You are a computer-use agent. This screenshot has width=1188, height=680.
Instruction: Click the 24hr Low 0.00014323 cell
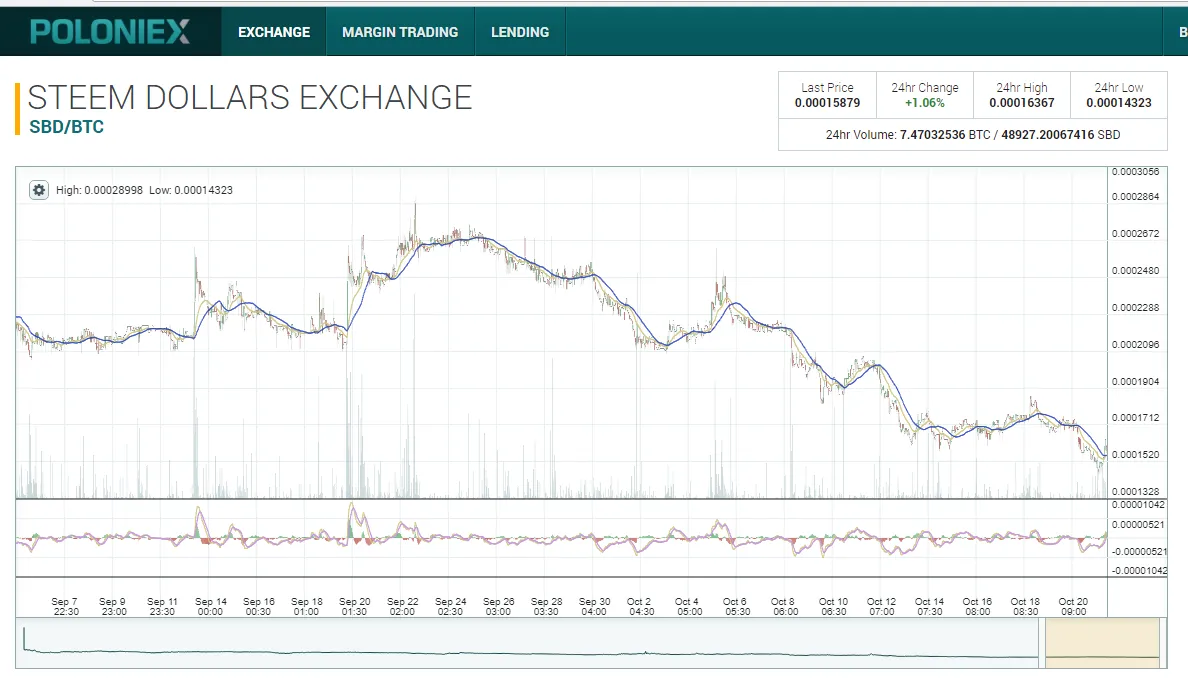click(x=1118, y=95)
